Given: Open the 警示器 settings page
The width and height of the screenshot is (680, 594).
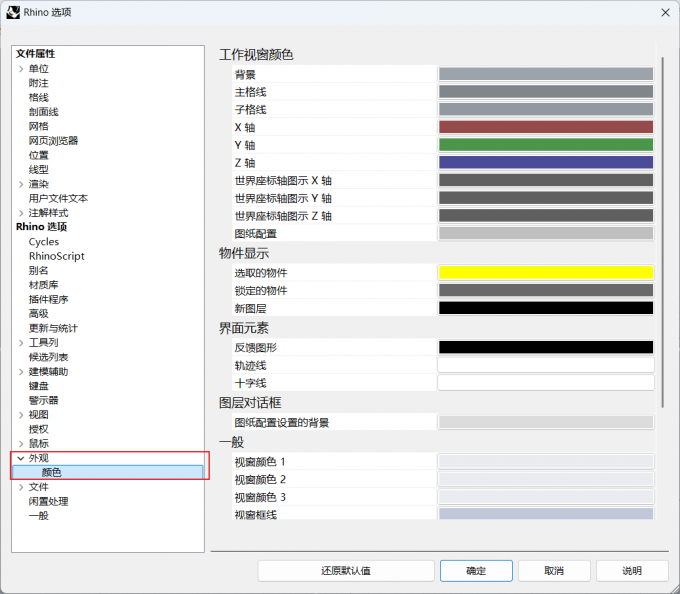Looking at the screenshot, I should 43,400.
